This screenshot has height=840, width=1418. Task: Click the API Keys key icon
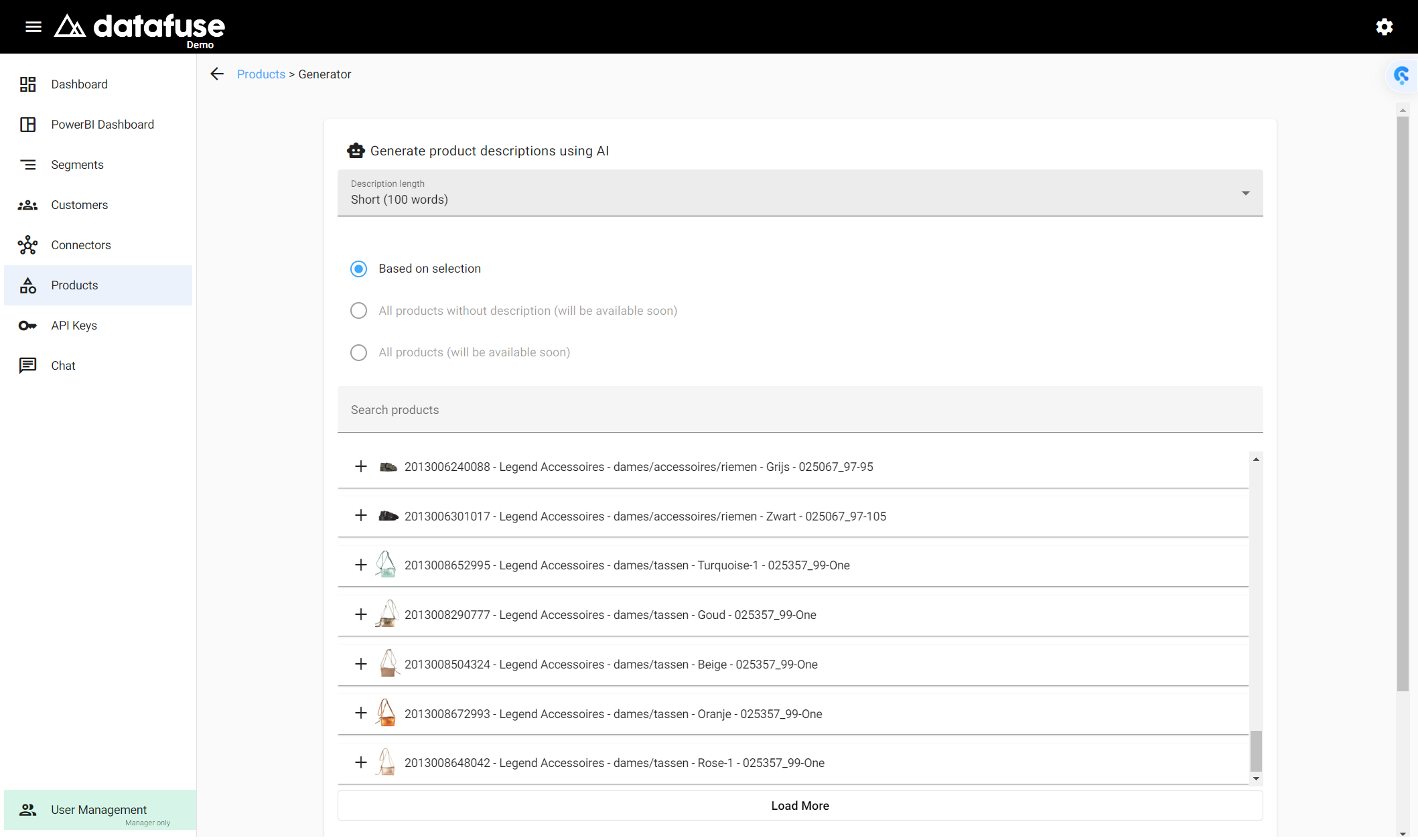(27, 326)
